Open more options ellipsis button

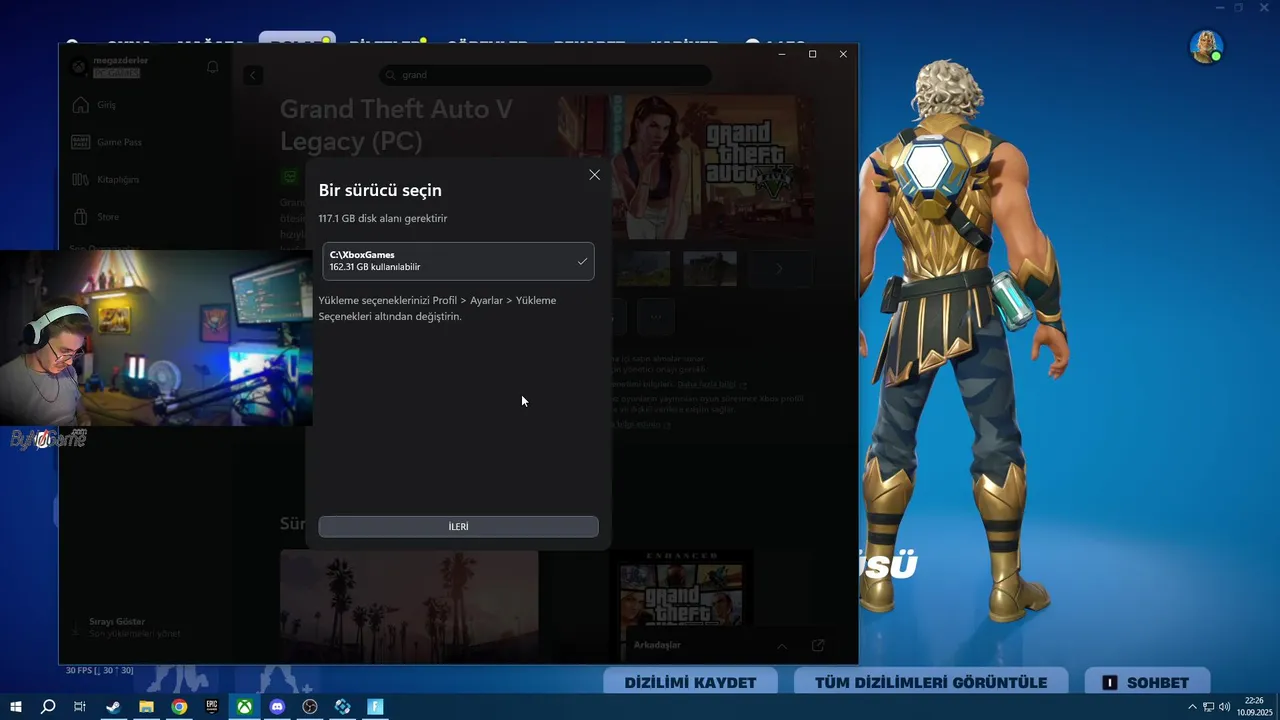point(656,316)
